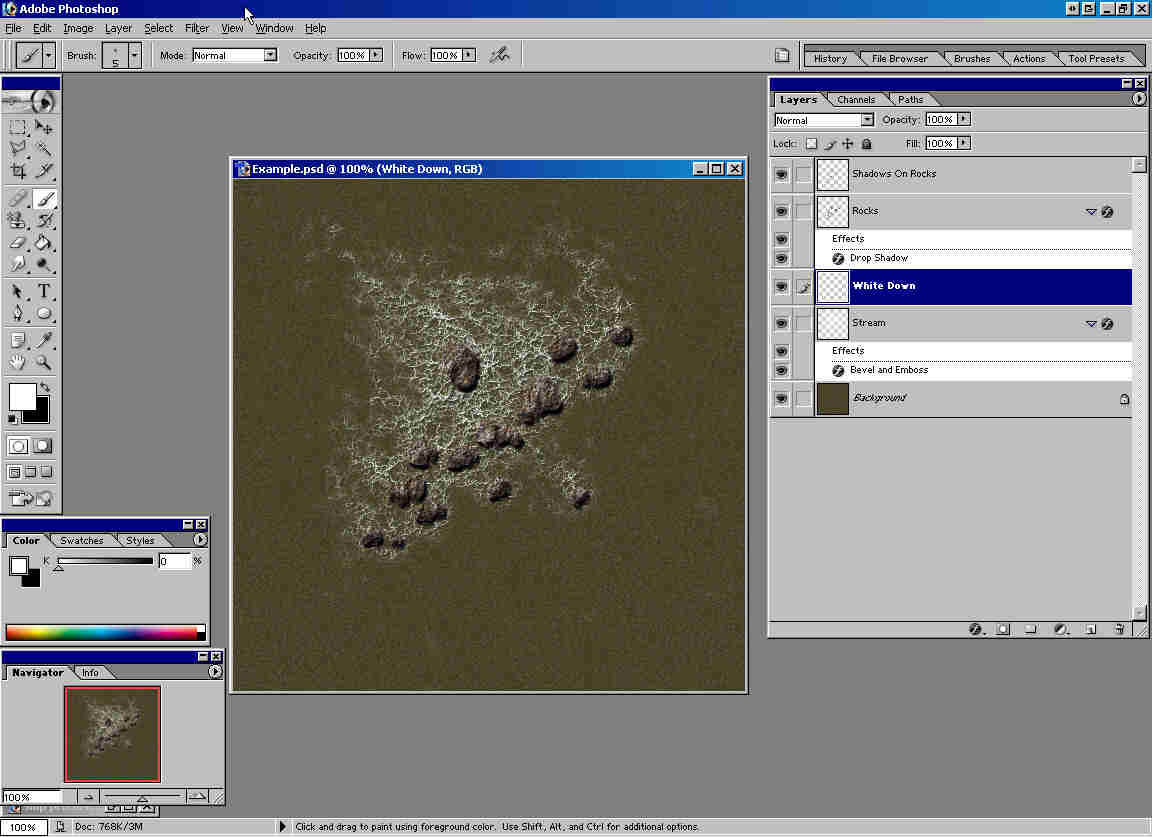The width and height of the screenshot is (1152, 837).
Task: Delete layer using the trash icon
Action: [1120, 629]
